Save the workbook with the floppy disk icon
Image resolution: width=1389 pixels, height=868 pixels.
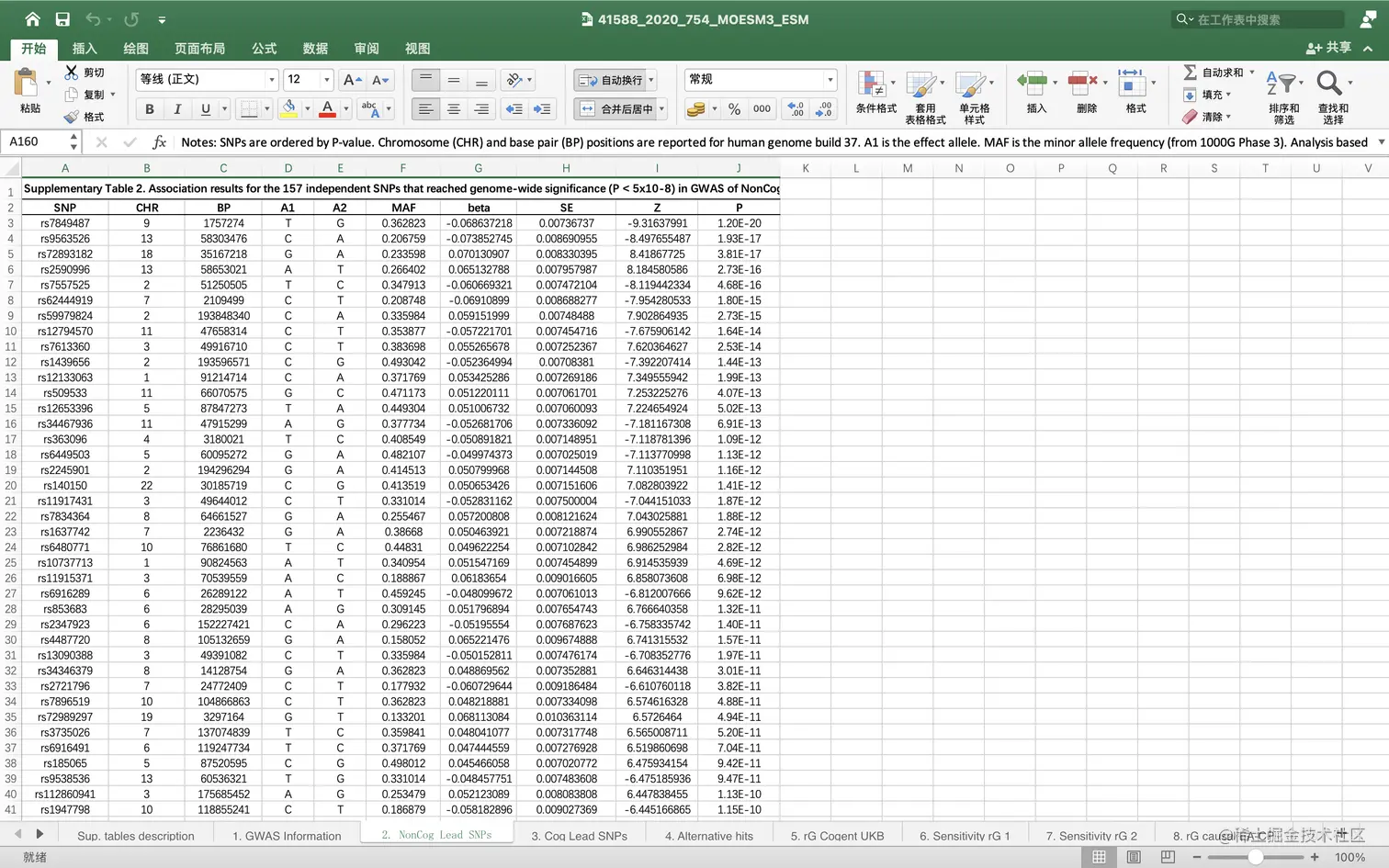pyautogui.click(x=62, y=18)
